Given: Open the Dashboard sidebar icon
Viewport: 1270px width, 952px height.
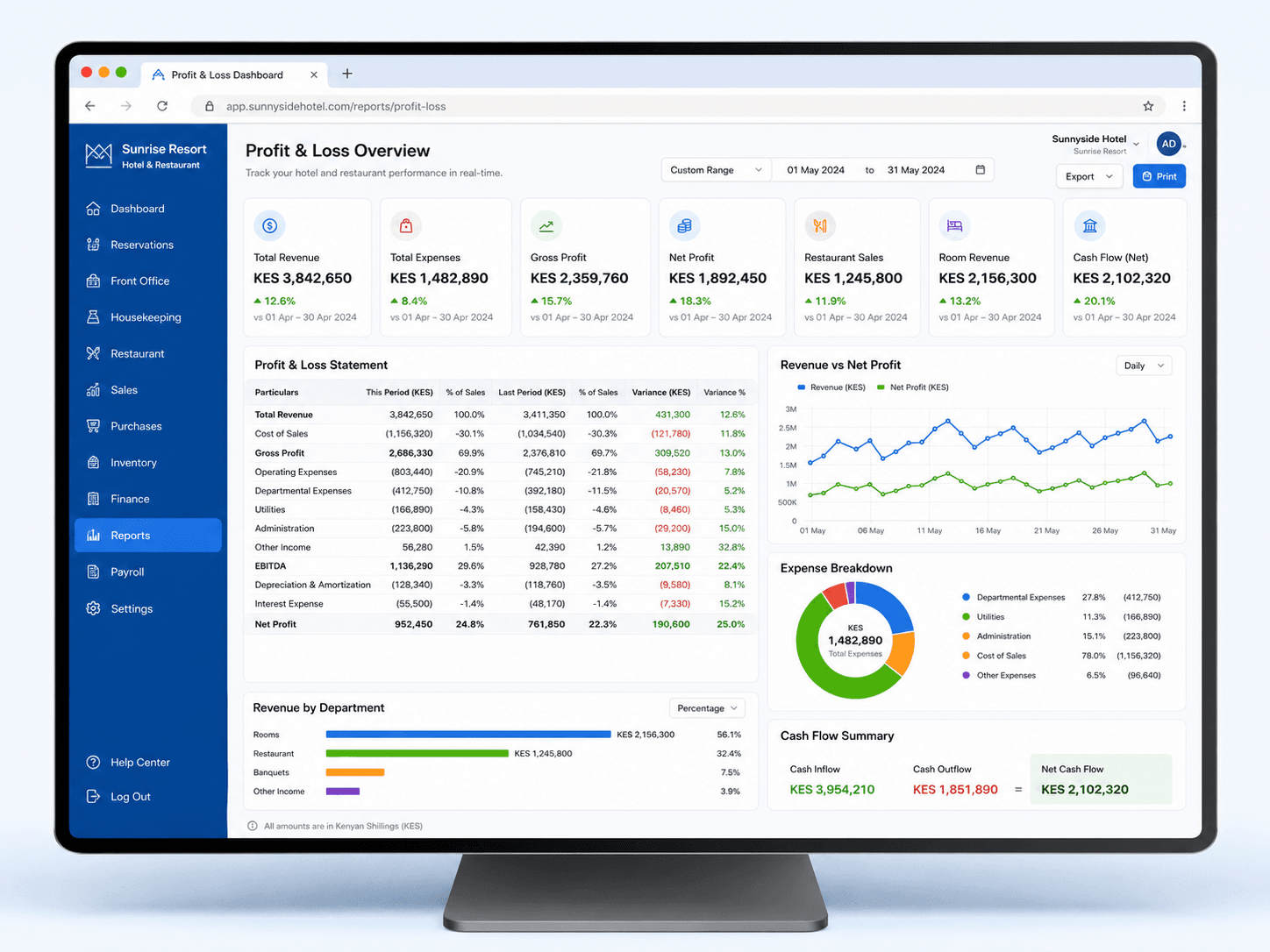Looking at the screenshot, I should pos(93,209).
